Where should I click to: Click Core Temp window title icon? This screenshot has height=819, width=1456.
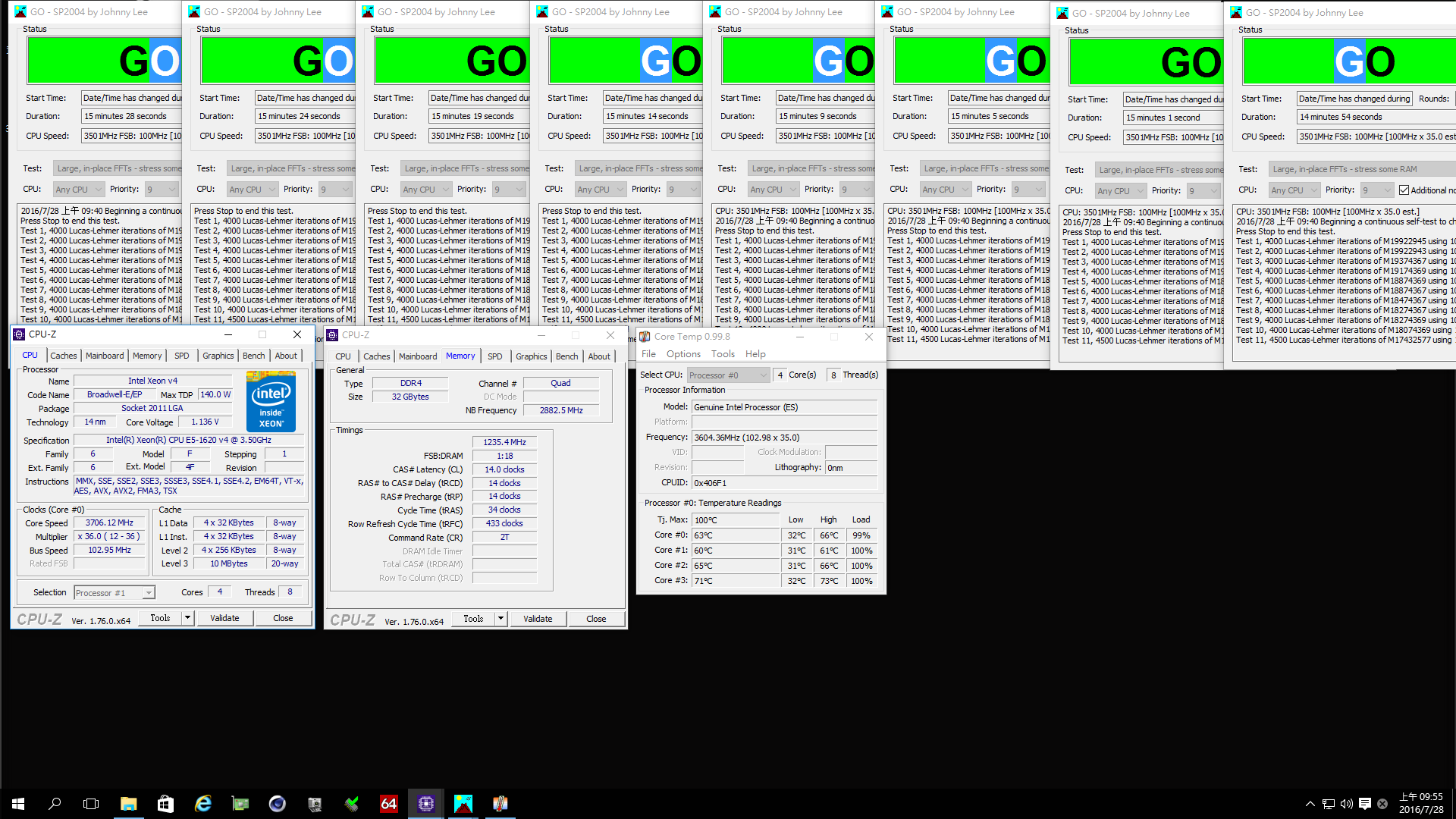click(x=645, y=337)
